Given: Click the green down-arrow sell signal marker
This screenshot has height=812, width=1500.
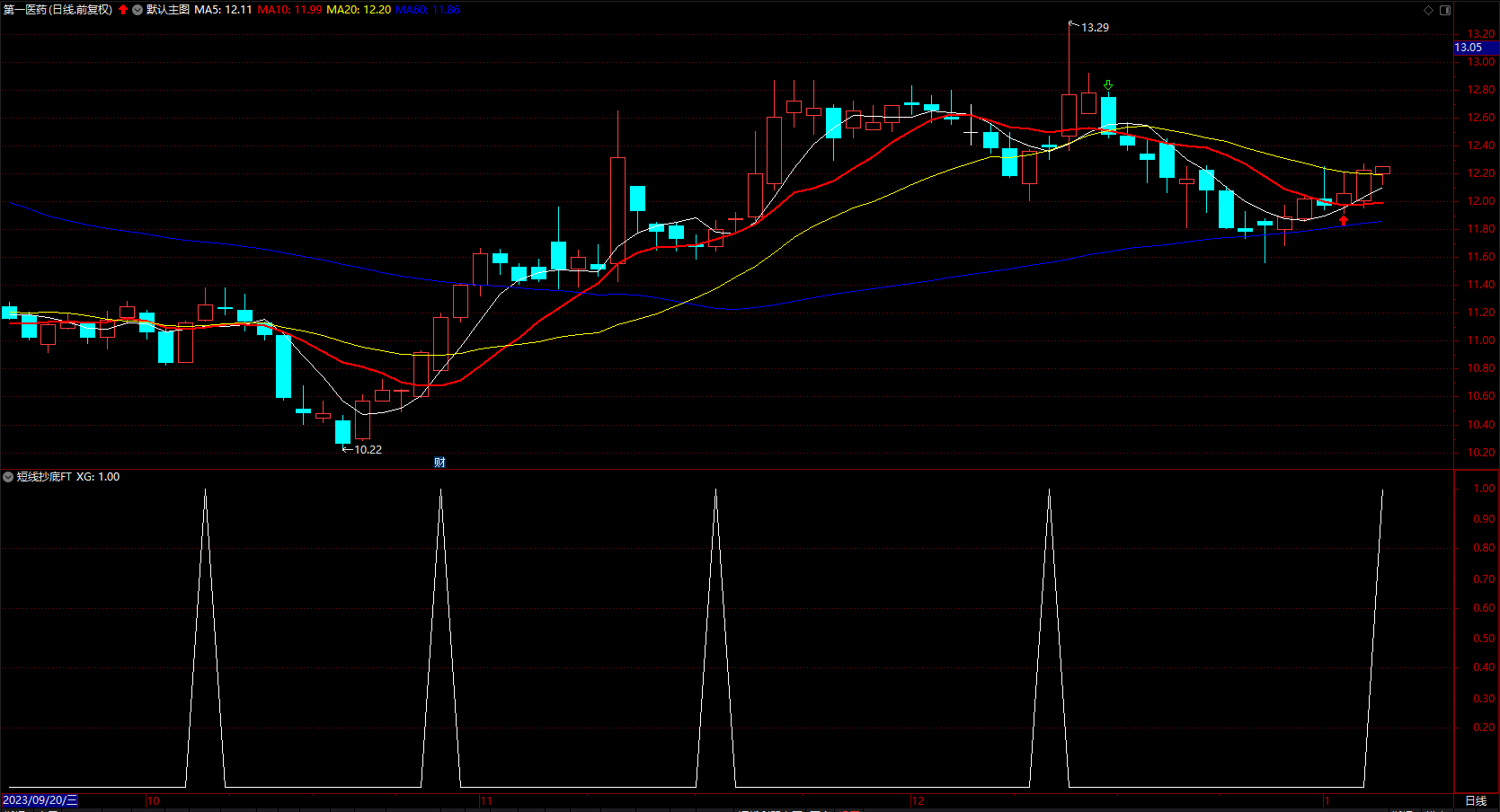Looking at the screenshot, I should pos(1108,85).
